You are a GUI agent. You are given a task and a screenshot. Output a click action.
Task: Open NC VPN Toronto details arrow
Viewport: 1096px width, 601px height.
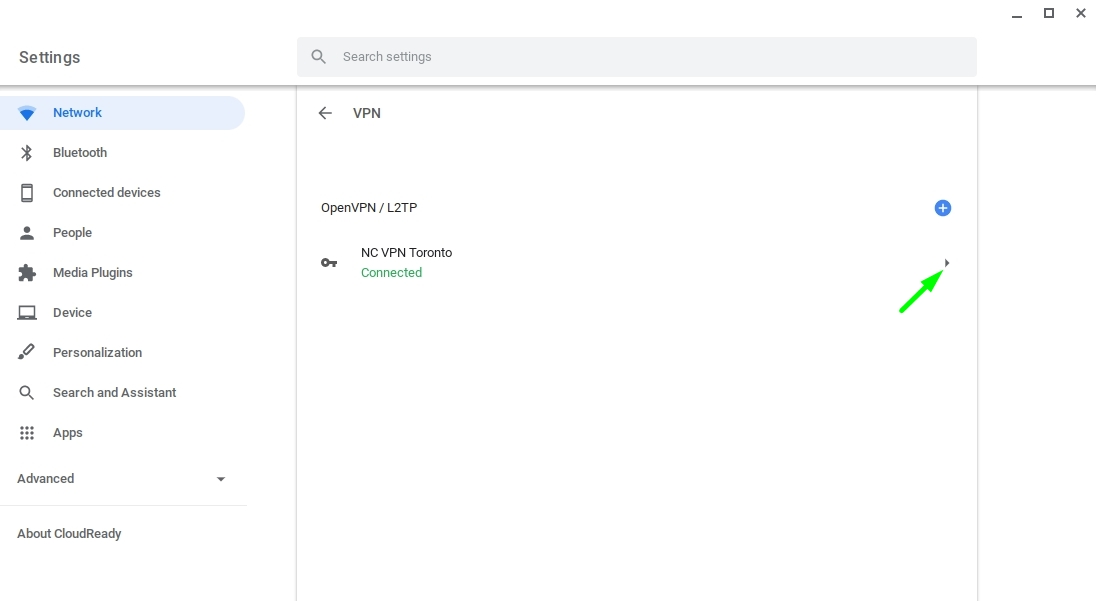tap(946, 263)
